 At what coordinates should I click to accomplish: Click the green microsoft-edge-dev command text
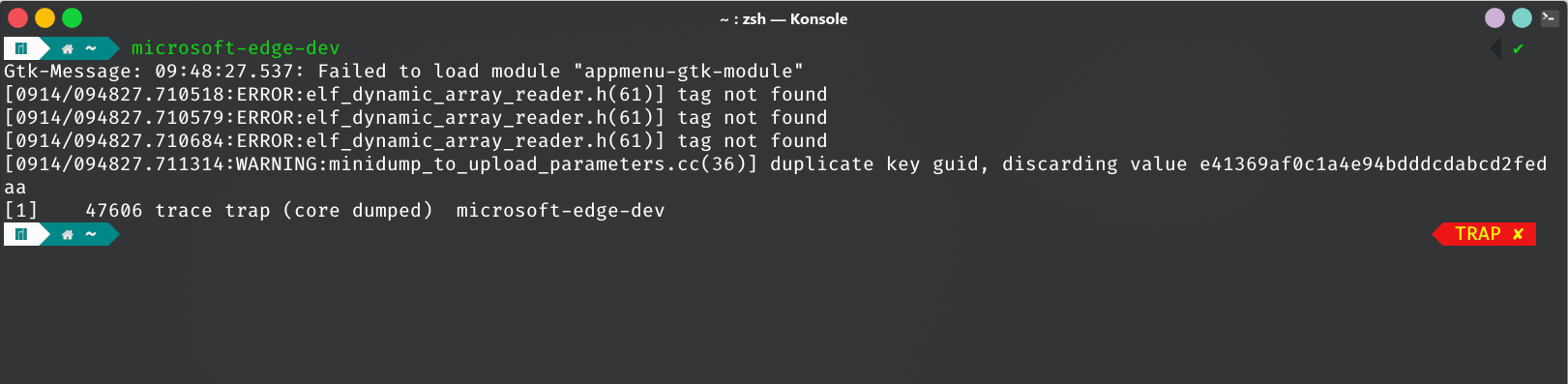pyautogui.click(x=236, y=48)
